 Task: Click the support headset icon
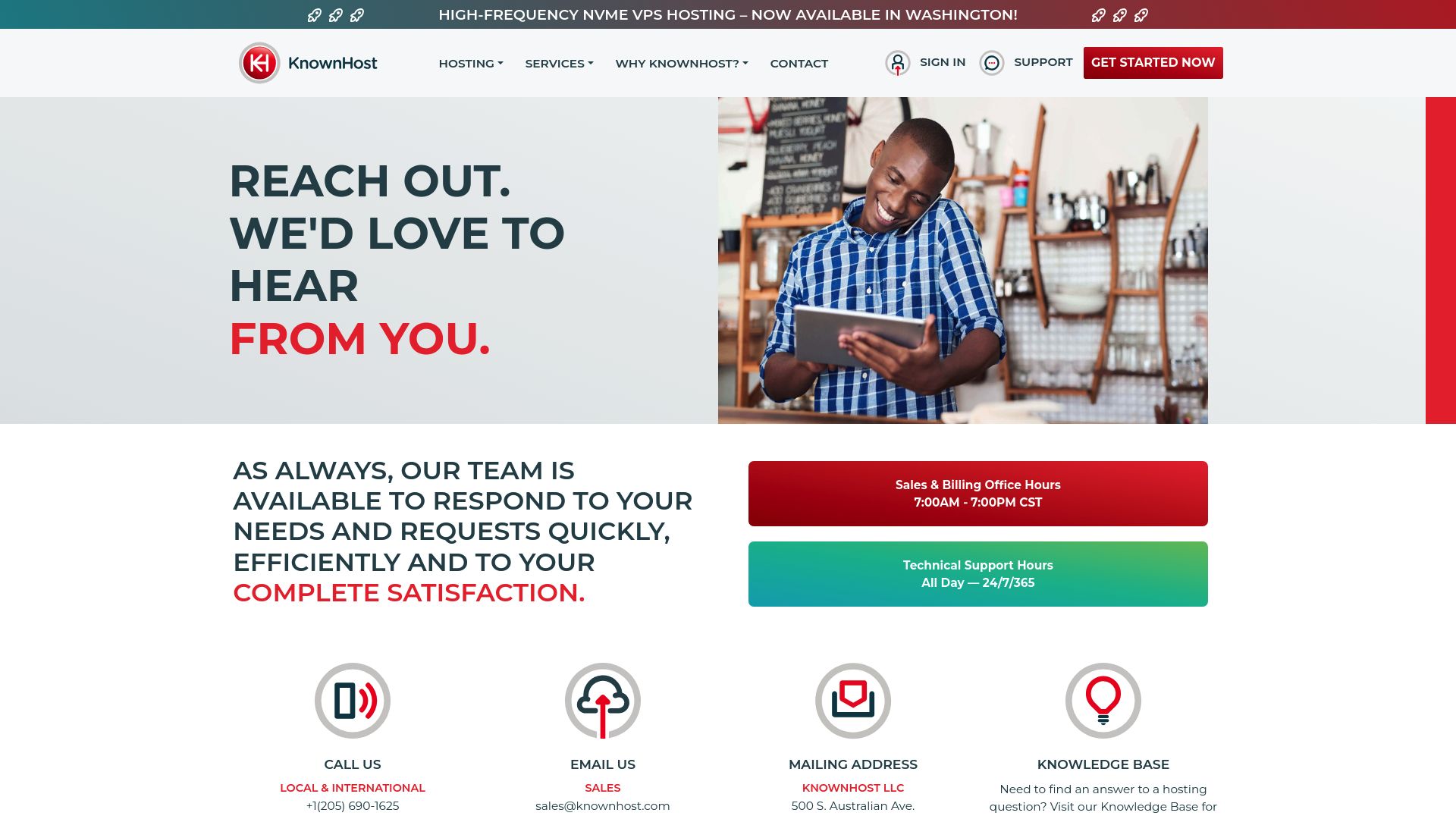[x=992, y=63]
